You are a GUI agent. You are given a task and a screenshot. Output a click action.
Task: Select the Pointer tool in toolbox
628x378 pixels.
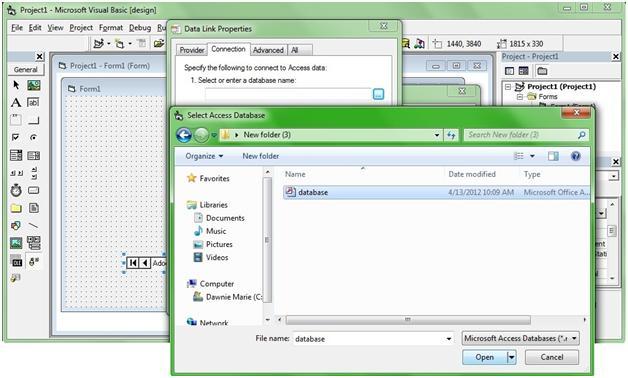(16, 85)
